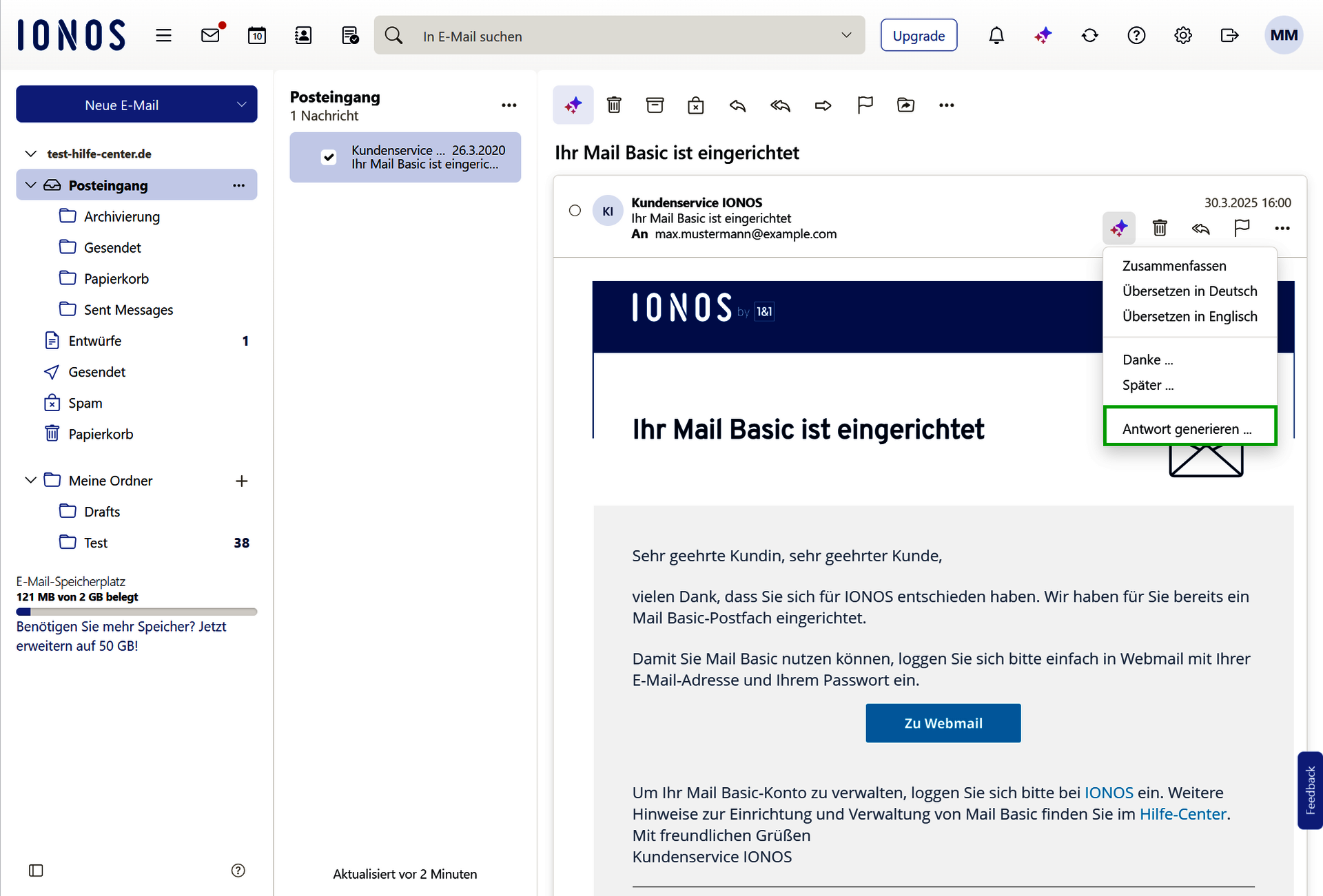Reply to sender via toolbar arrow
The height and width of the screenshot is (896, 1323).
click(x=737, y=105)
